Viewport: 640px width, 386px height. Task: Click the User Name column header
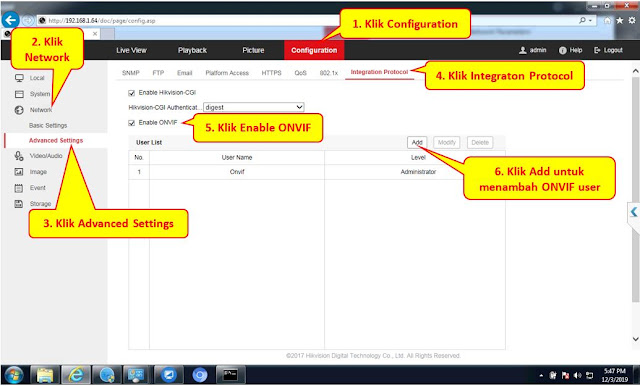tap(237, 158)
